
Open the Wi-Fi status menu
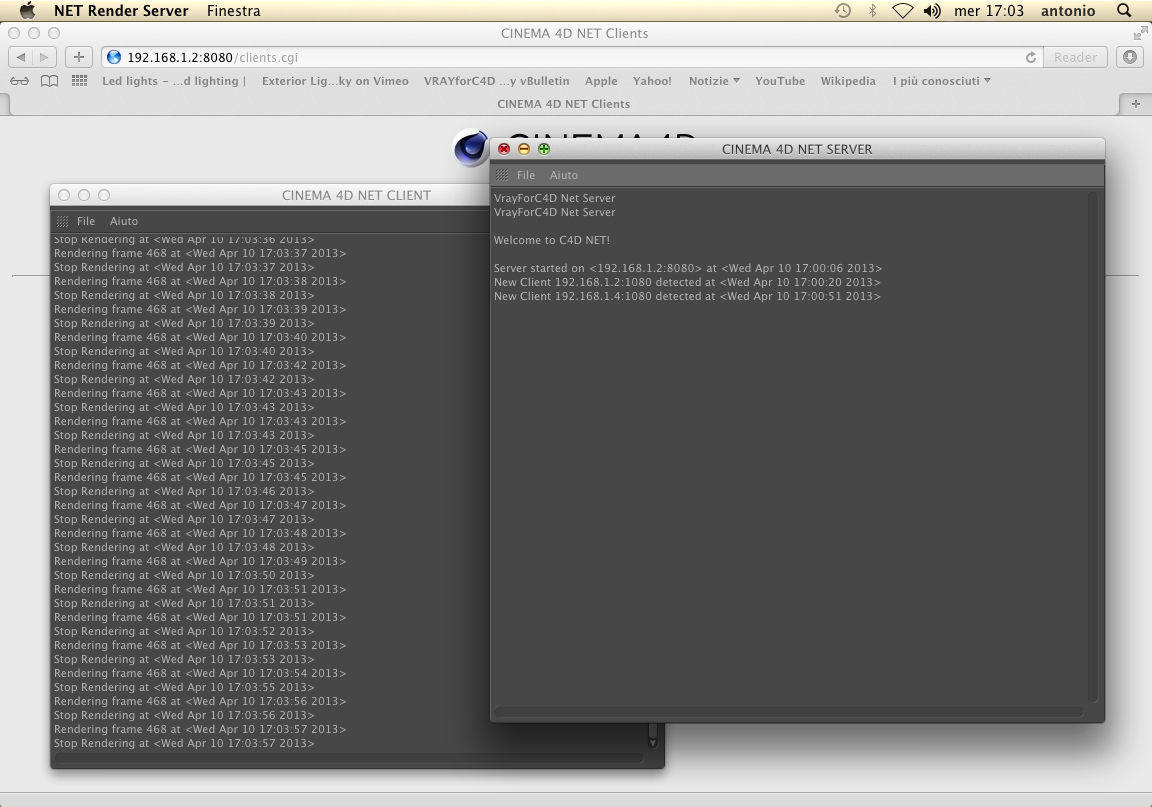coord(902,11)
